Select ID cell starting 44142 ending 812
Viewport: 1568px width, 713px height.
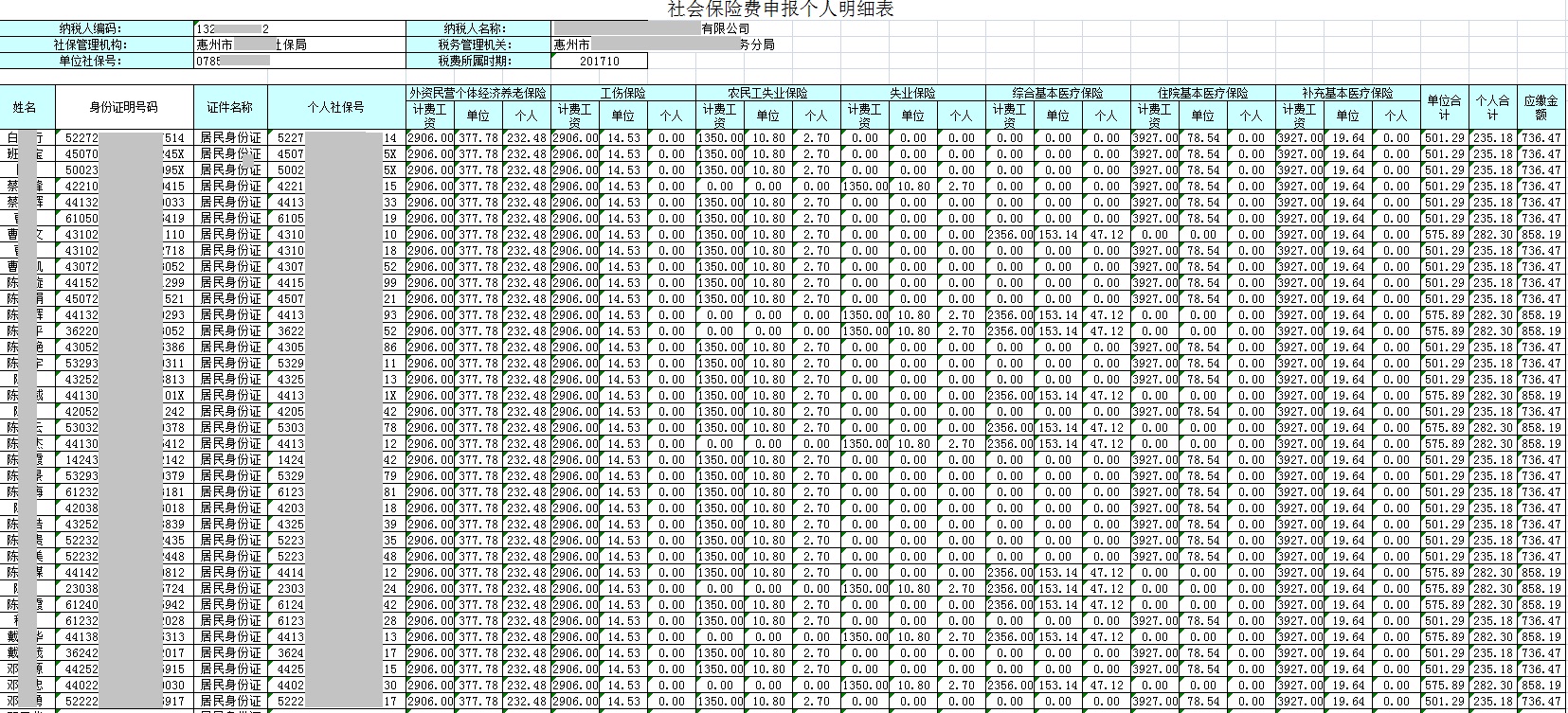tap(124, 573)
